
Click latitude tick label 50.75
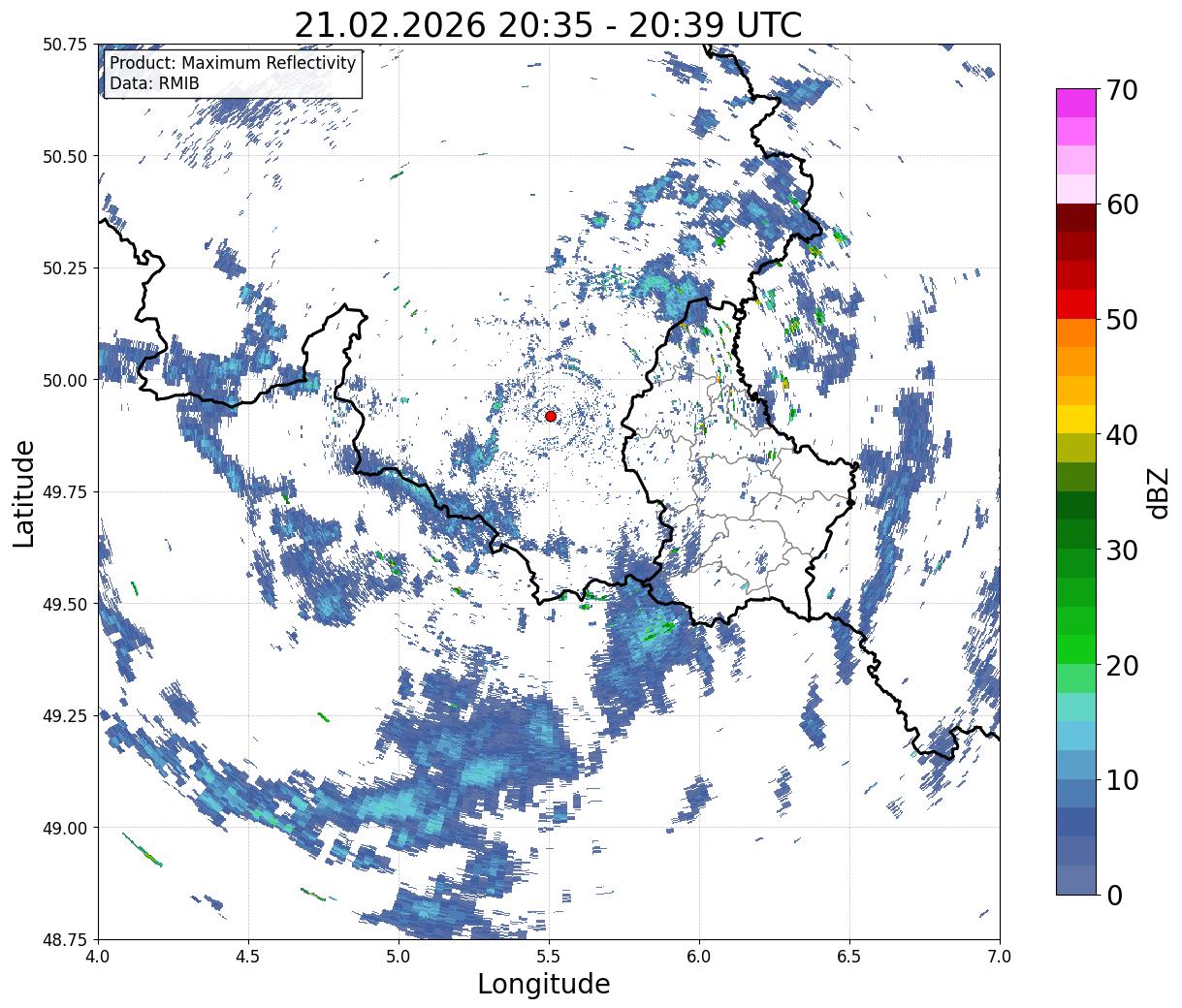click(65, 45)
